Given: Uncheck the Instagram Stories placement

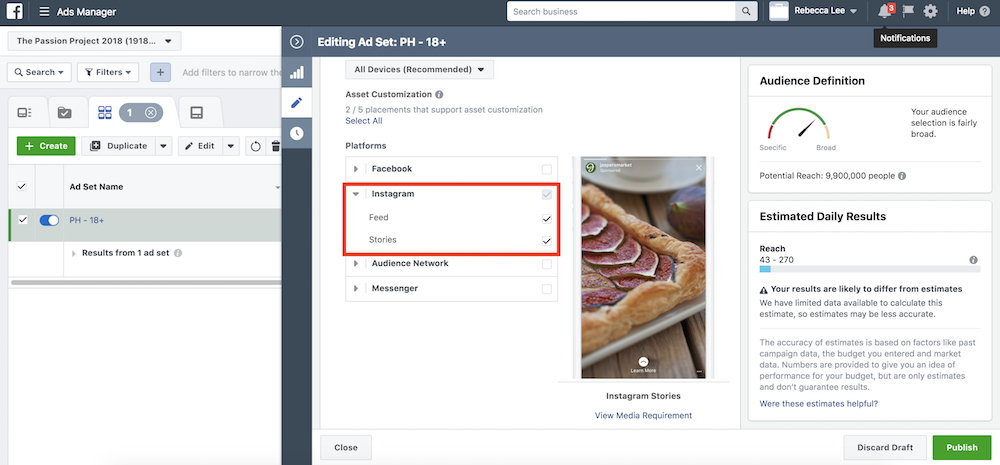Looking at the screenshot, I should coord(547,241).
